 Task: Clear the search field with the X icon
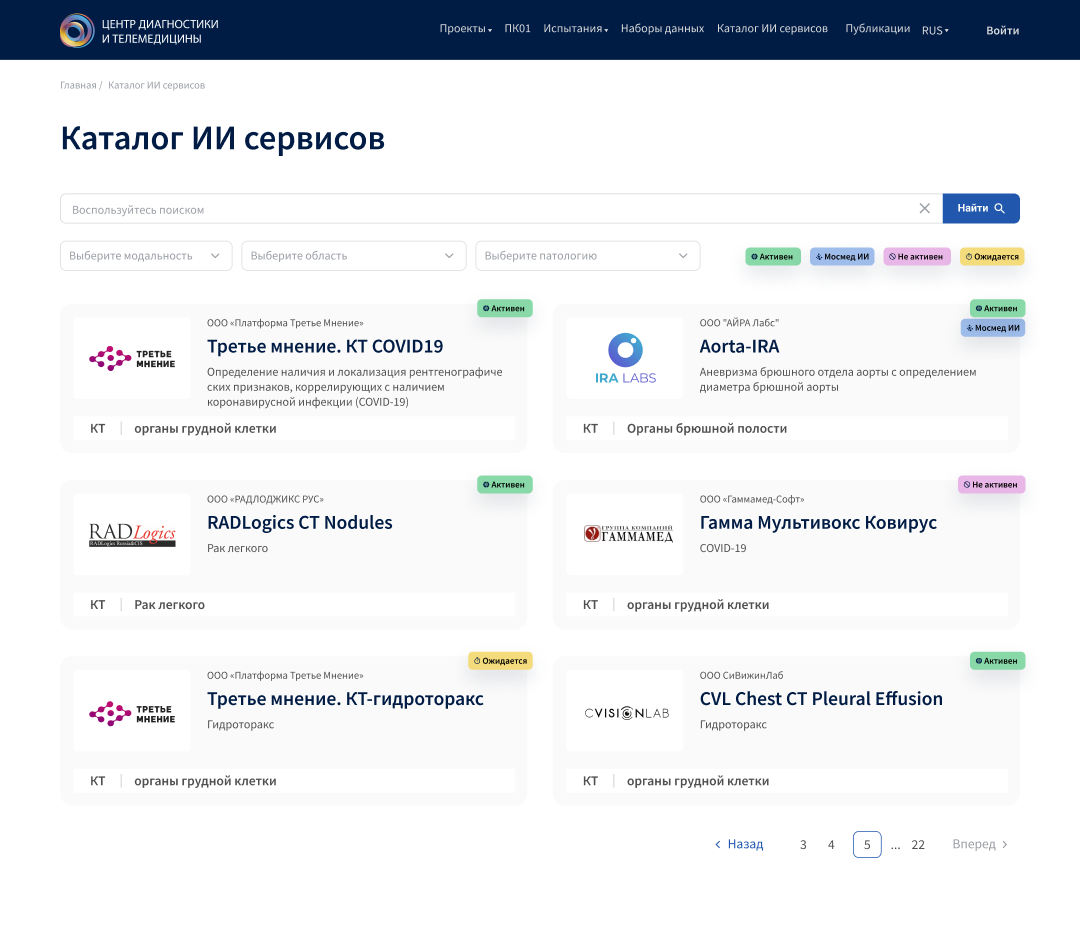point(924,209)
